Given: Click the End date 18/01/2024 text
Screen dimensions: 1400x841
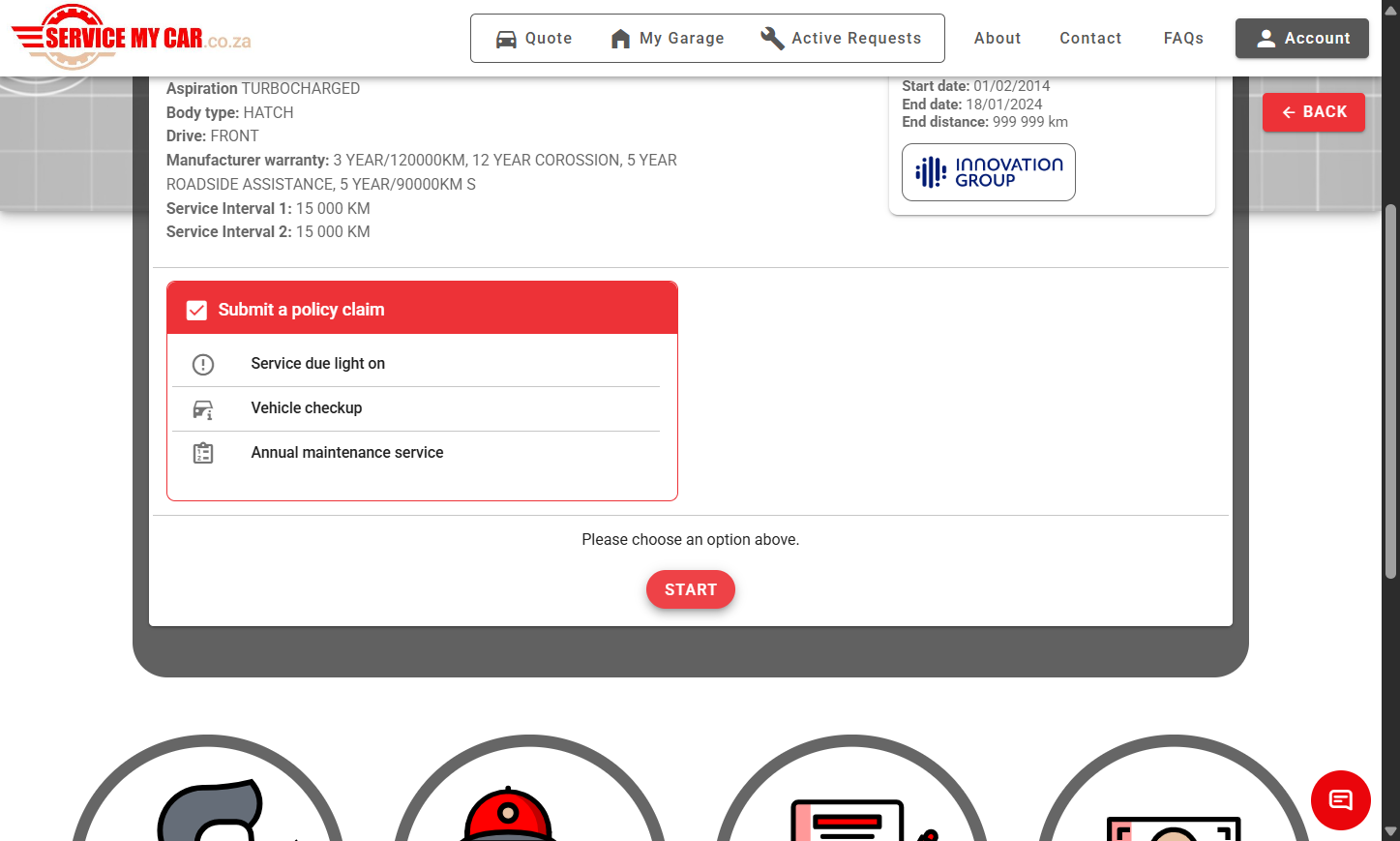Looking at the screenshot, I should tap(972, 105).
